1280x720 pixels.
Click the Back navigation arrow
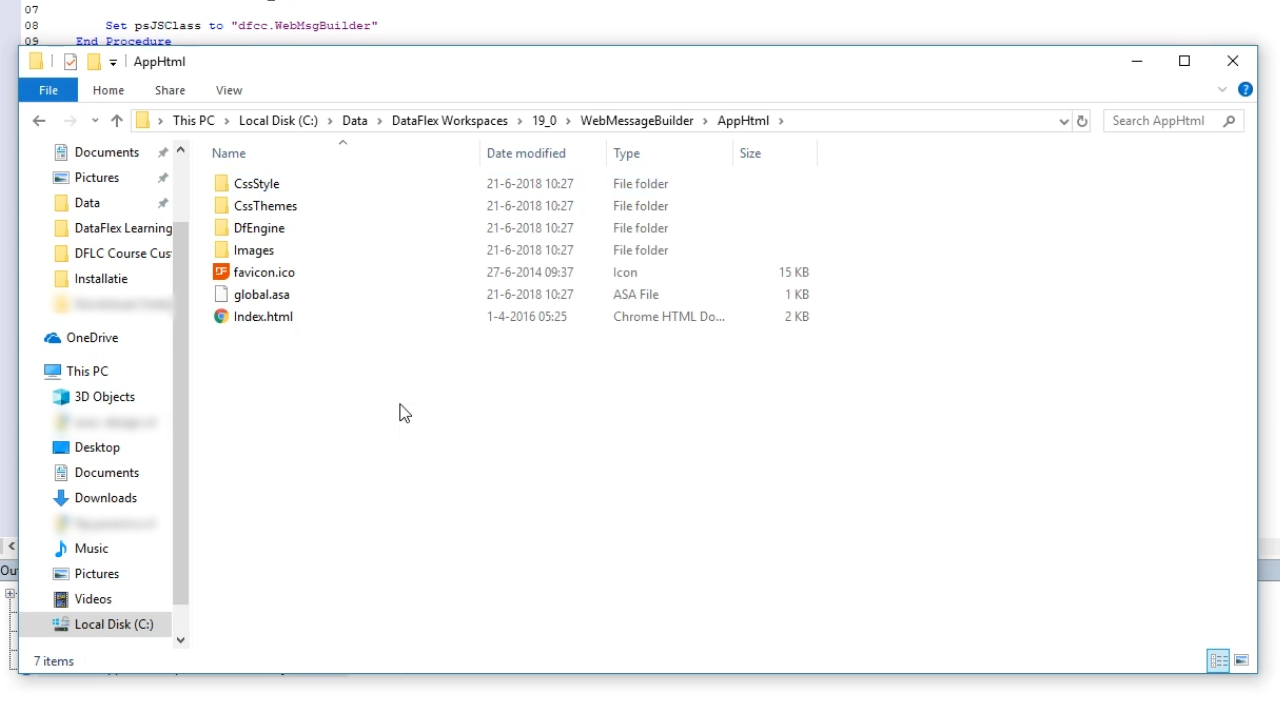point(39,121)
